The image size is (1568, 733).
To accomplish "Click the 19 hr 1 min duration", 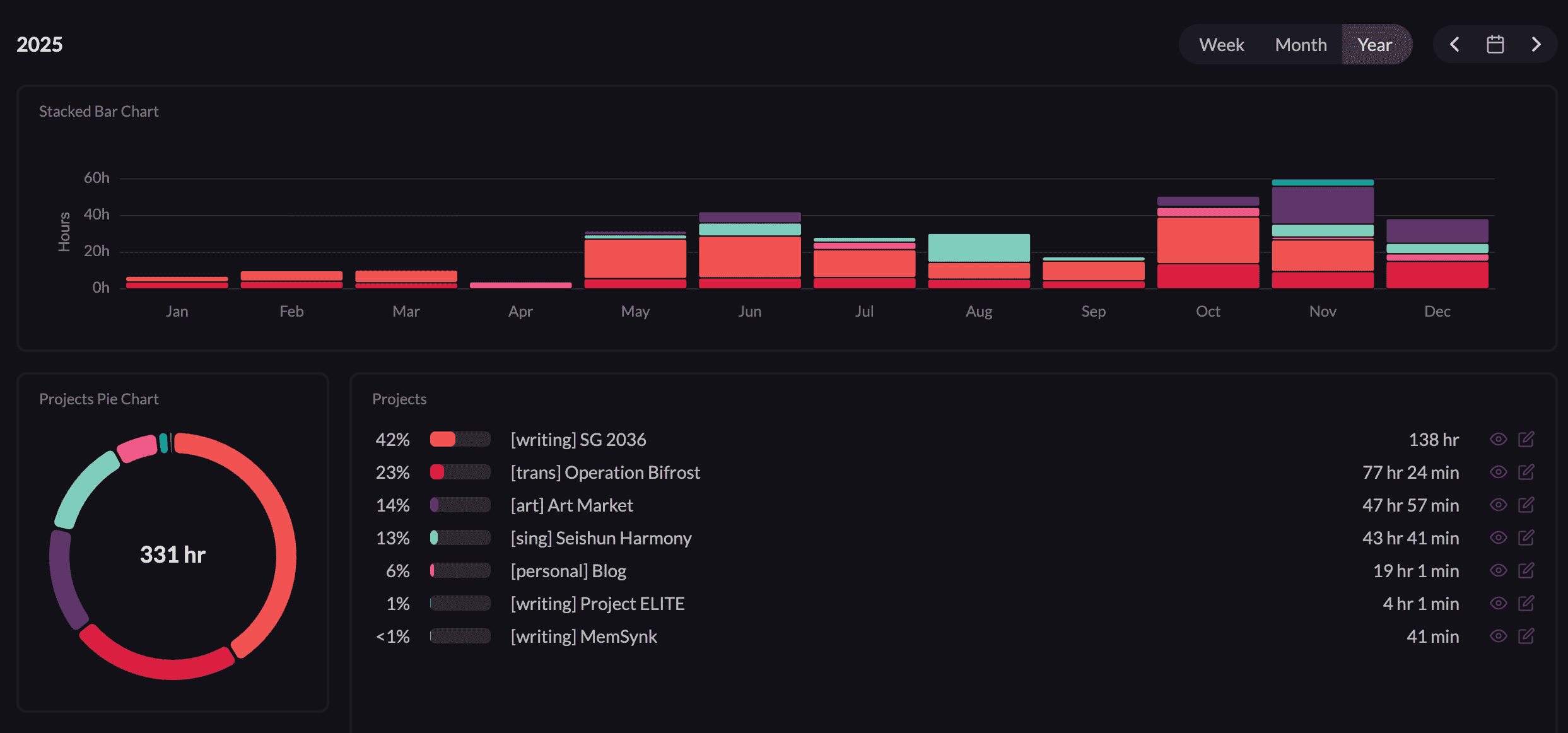I will tap(1416, 570).
